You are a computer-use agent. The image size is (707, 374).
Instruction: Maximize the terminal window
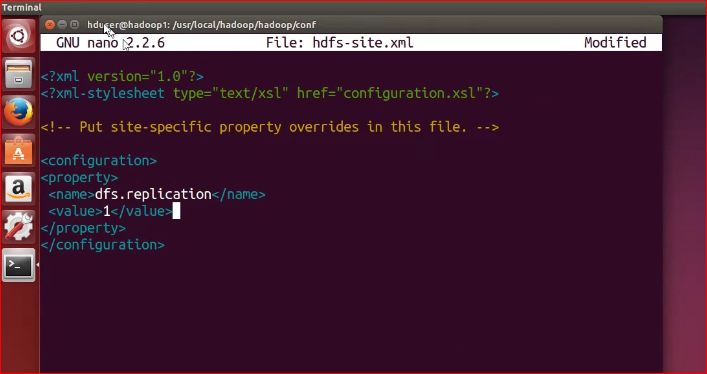click(75, 25)
